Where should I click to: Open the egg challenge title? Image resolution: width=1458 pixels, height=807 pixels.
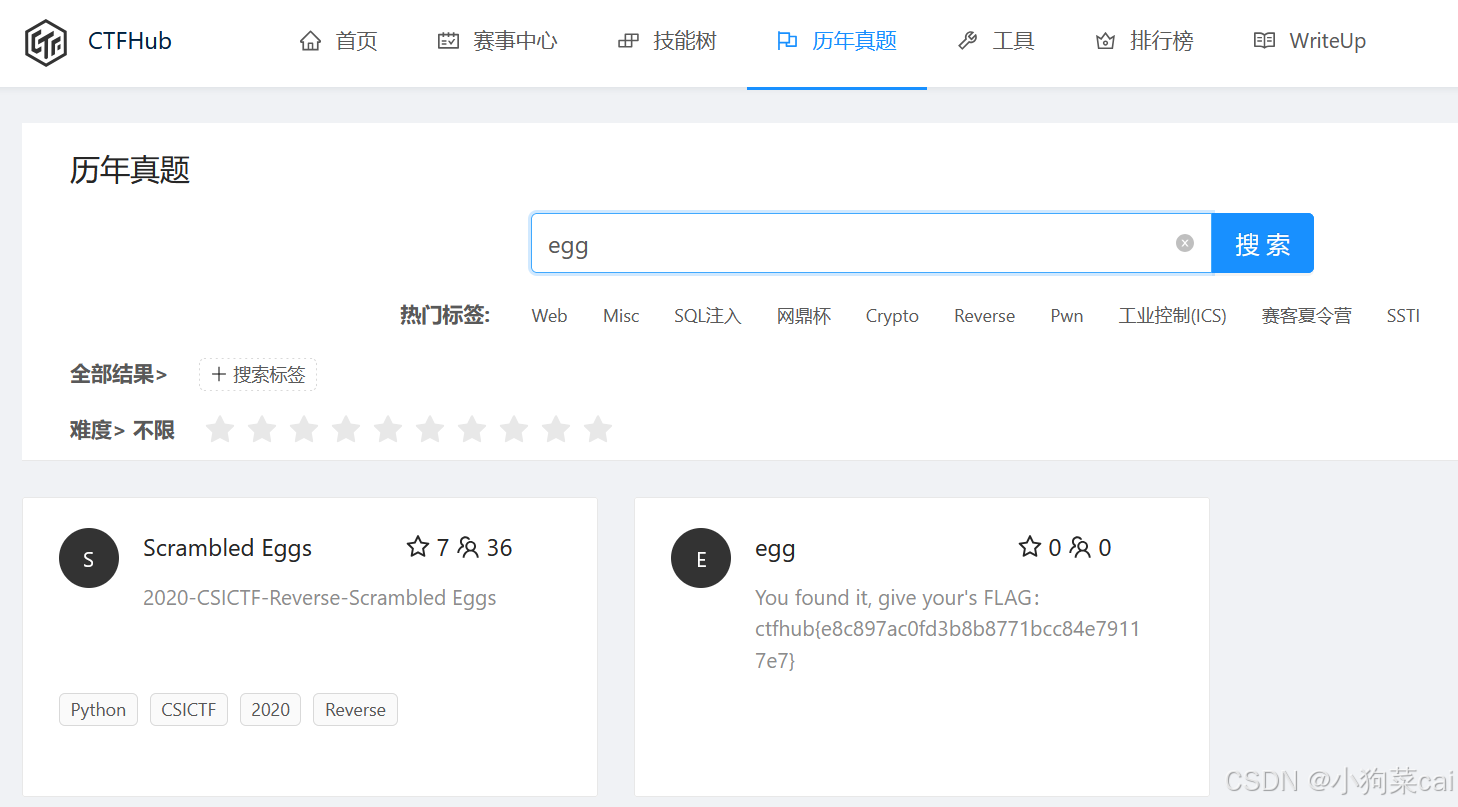click(x=775, y=549)
